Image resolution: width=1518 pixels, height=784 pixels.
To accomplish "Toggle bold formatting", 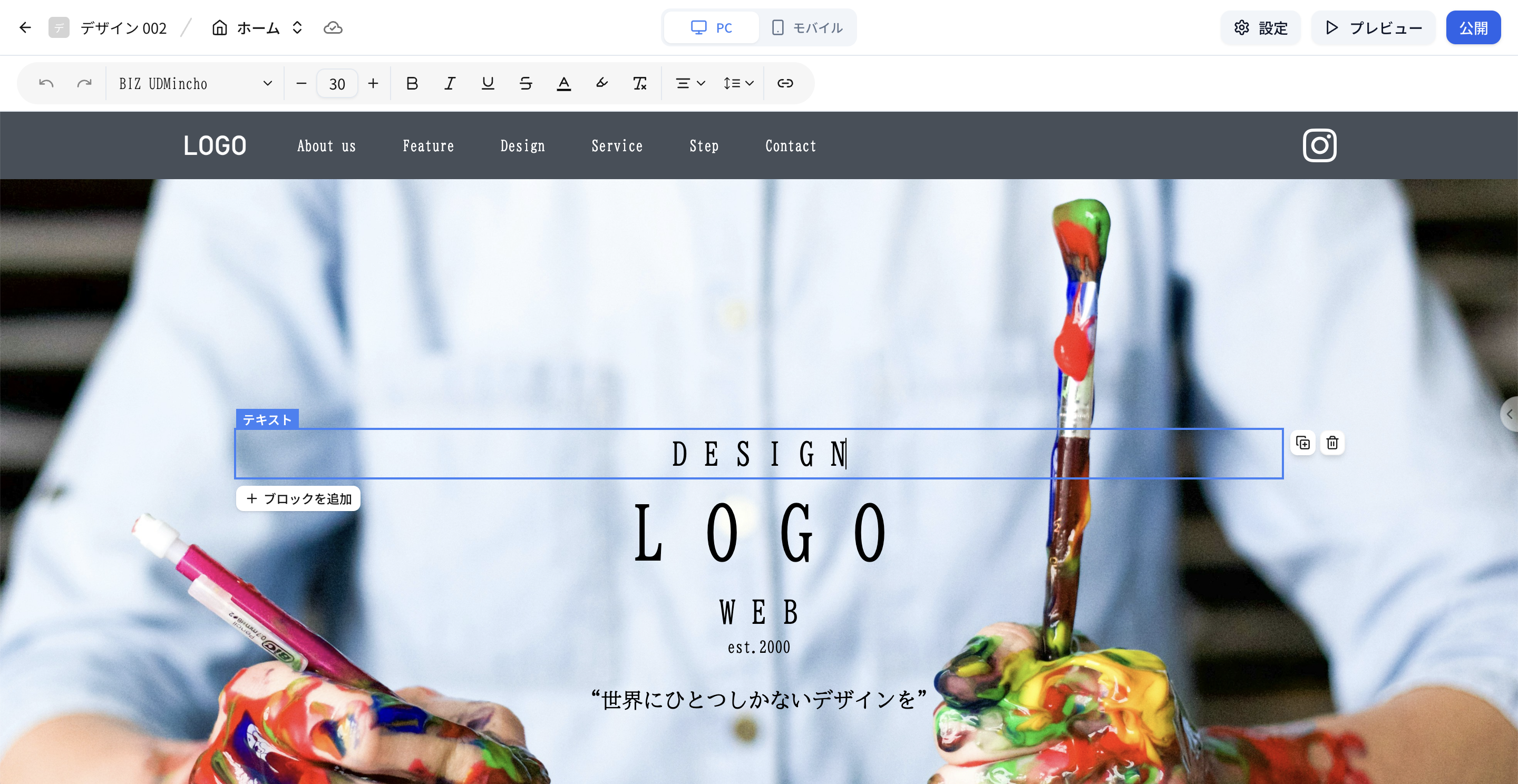I will [412, 83].
